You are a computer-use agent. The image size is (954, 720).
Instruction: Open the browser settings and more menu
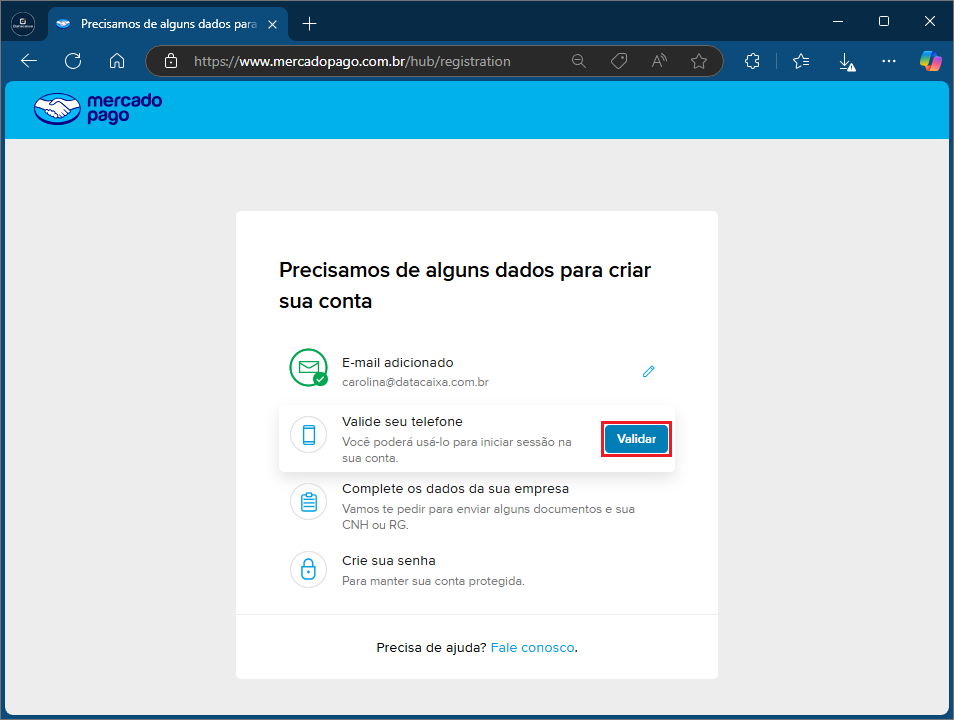pos(889,61)
